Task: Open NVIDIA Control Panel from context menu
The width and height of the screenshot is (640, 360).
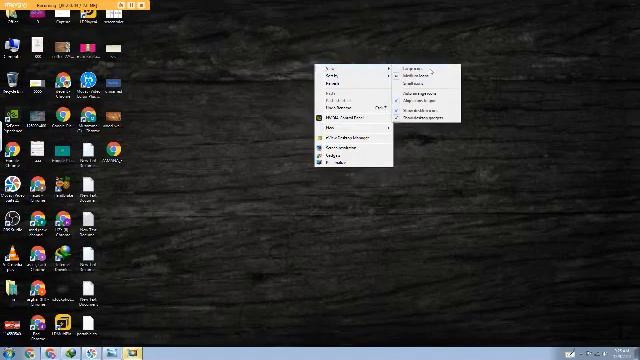Action: tap(353, 118)
